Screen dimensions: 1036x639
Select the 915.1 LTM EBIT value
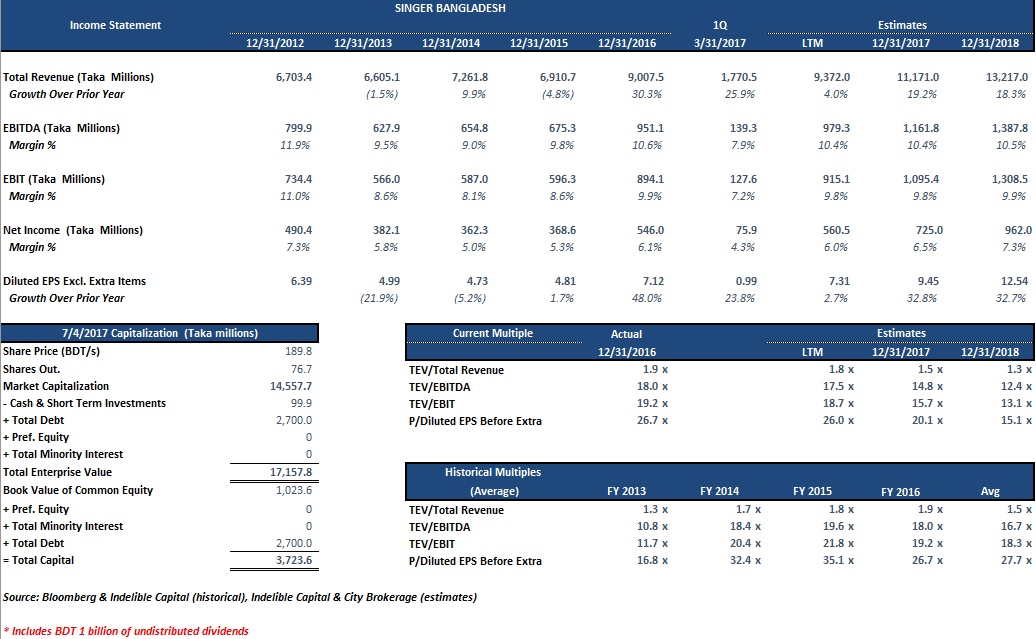(836, 179)
